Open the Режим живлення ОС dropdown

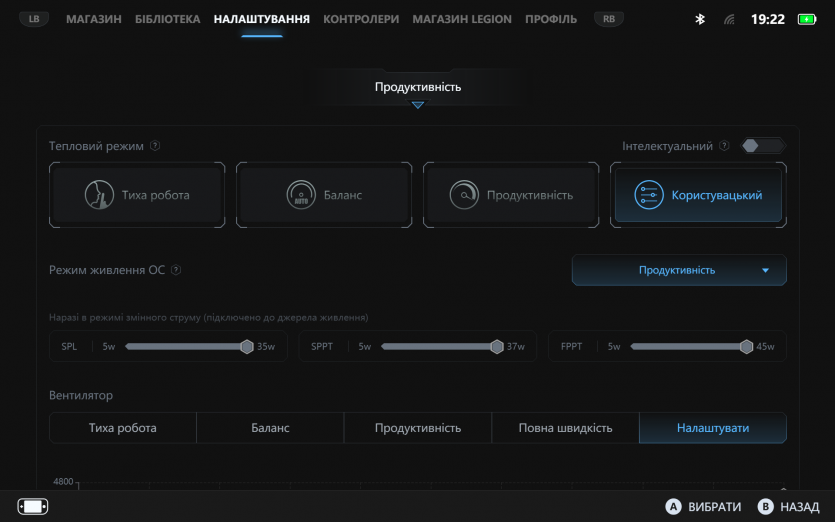(x=679, y=270)
